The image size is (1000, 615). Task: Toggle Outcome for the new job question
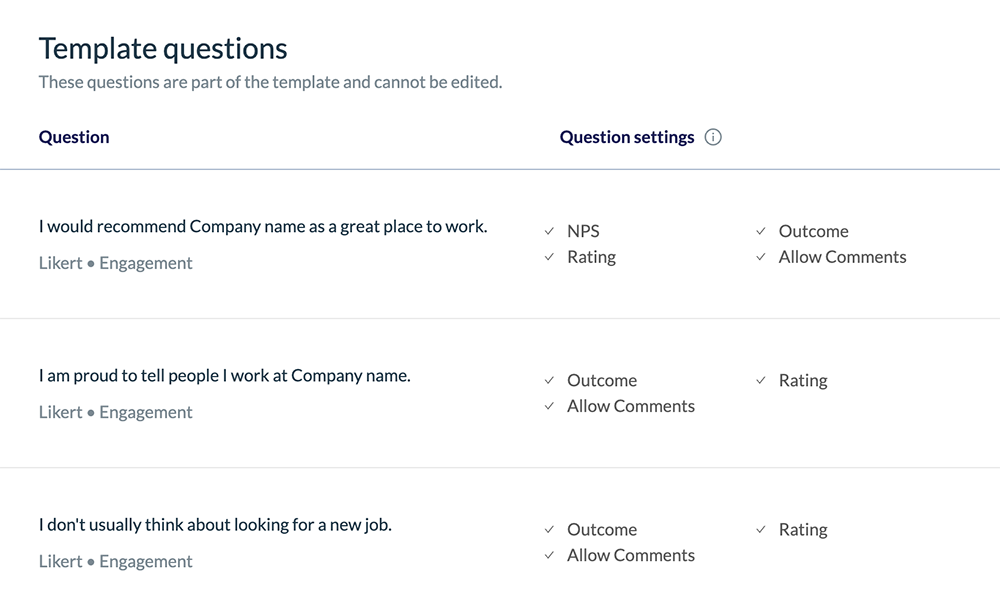(x=549, y=530)
